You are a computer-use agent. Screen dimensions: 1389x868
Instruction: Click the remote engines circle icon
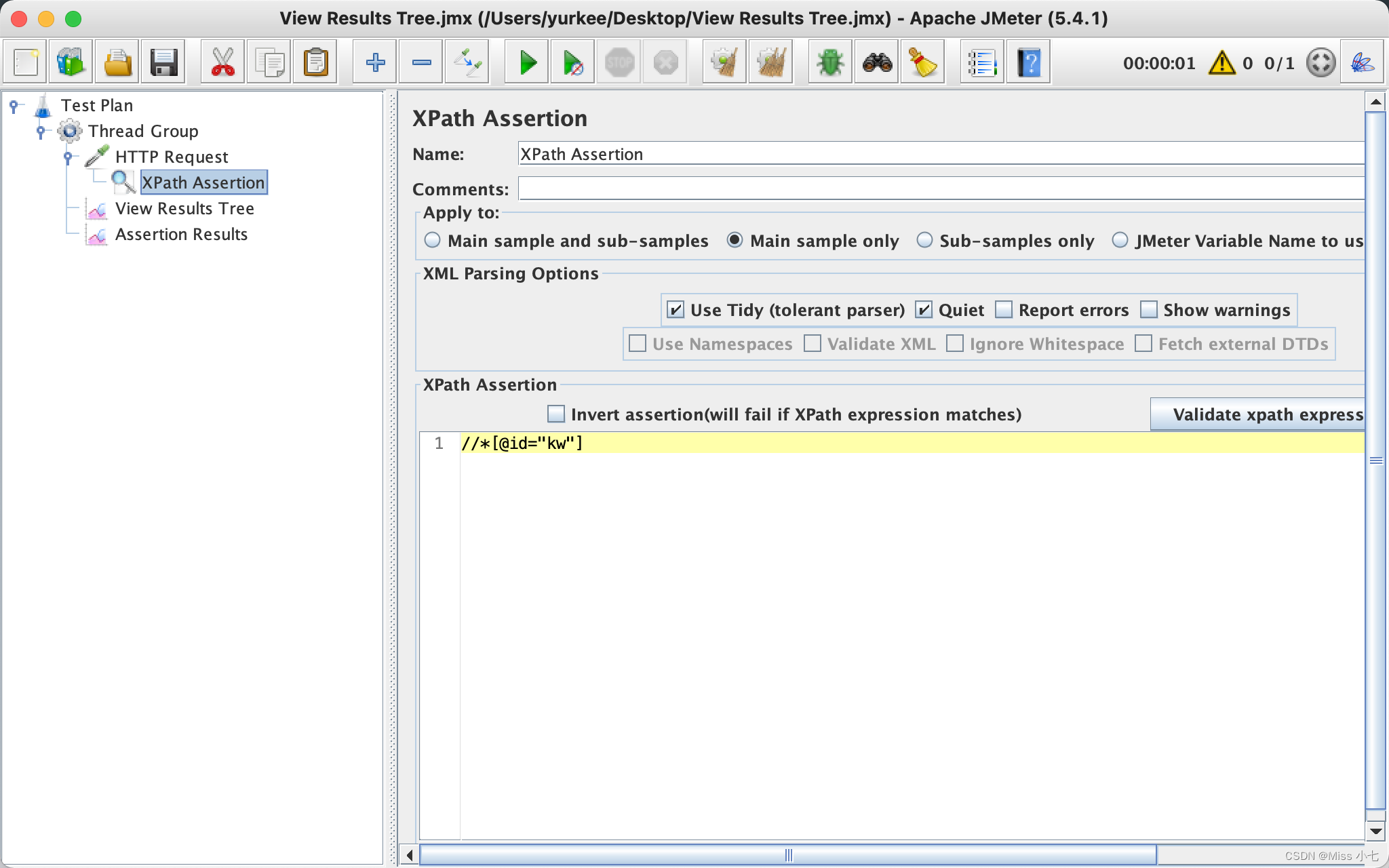pos(1320,63)
